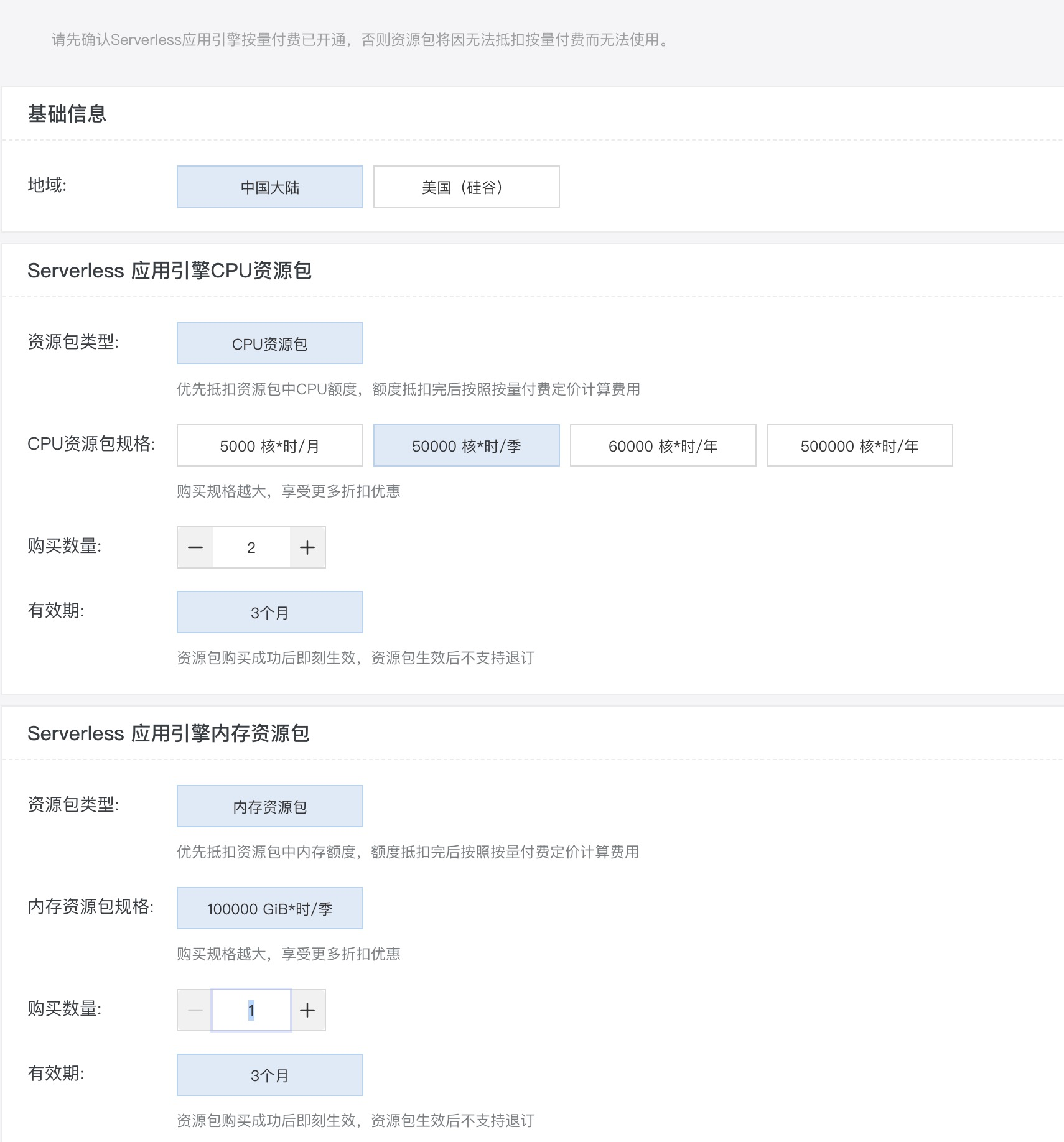Click the 内存资源包规格: label
Screen dimensions: 1064x1142
click(91, 906)
